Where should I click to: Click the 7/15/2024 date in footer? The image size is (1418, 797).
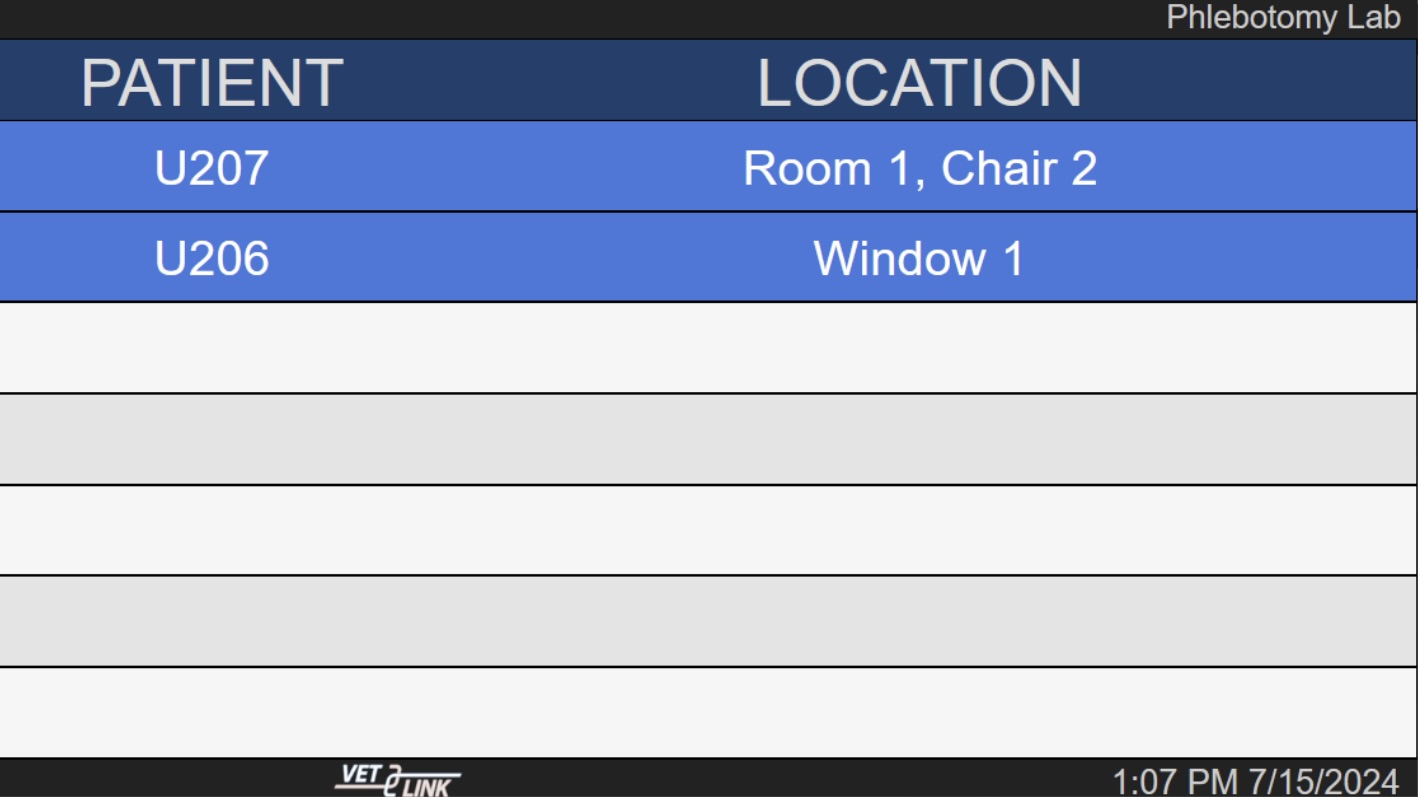[x=1323, y=781]
